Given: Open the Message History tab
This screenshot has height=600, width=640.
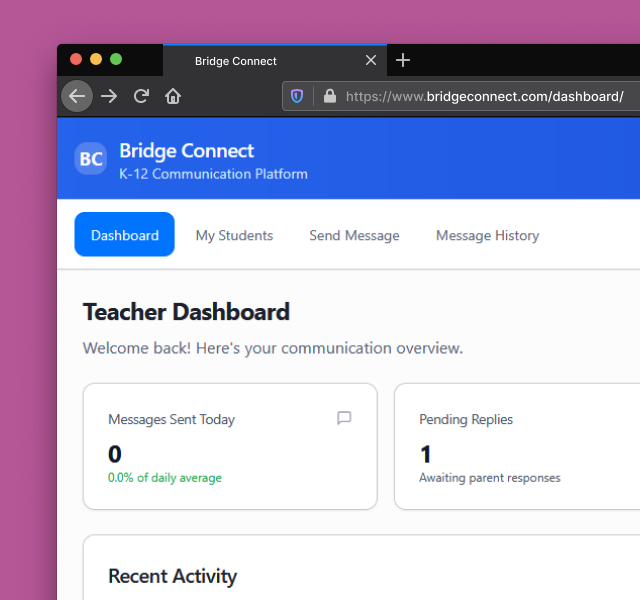Looking at the screenshot, I should pos(488,236).
